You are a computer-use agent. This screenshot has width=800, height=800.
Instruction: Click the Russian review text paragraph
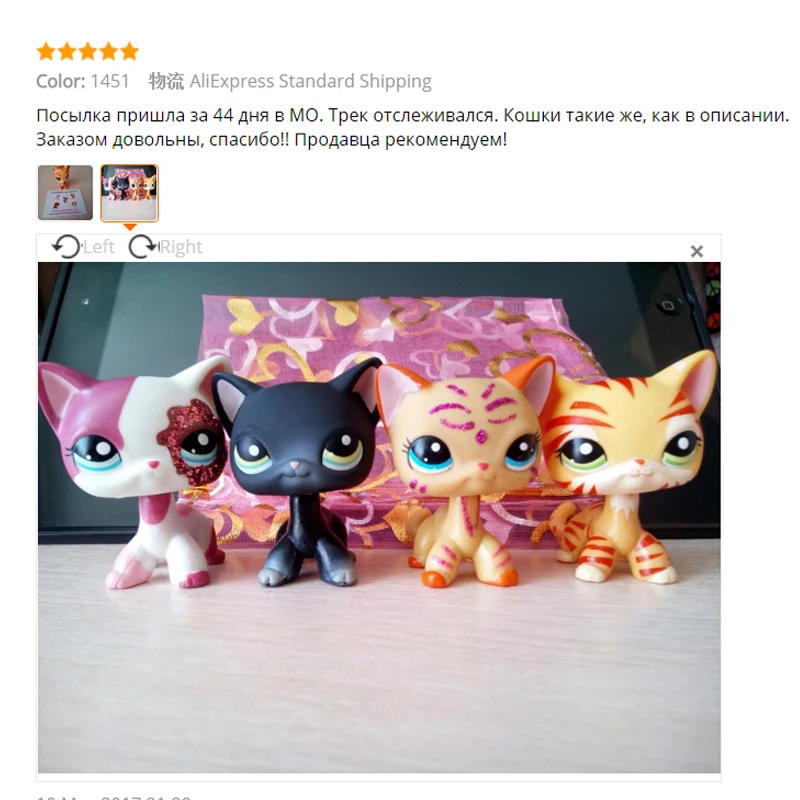[x=412, y=127]
